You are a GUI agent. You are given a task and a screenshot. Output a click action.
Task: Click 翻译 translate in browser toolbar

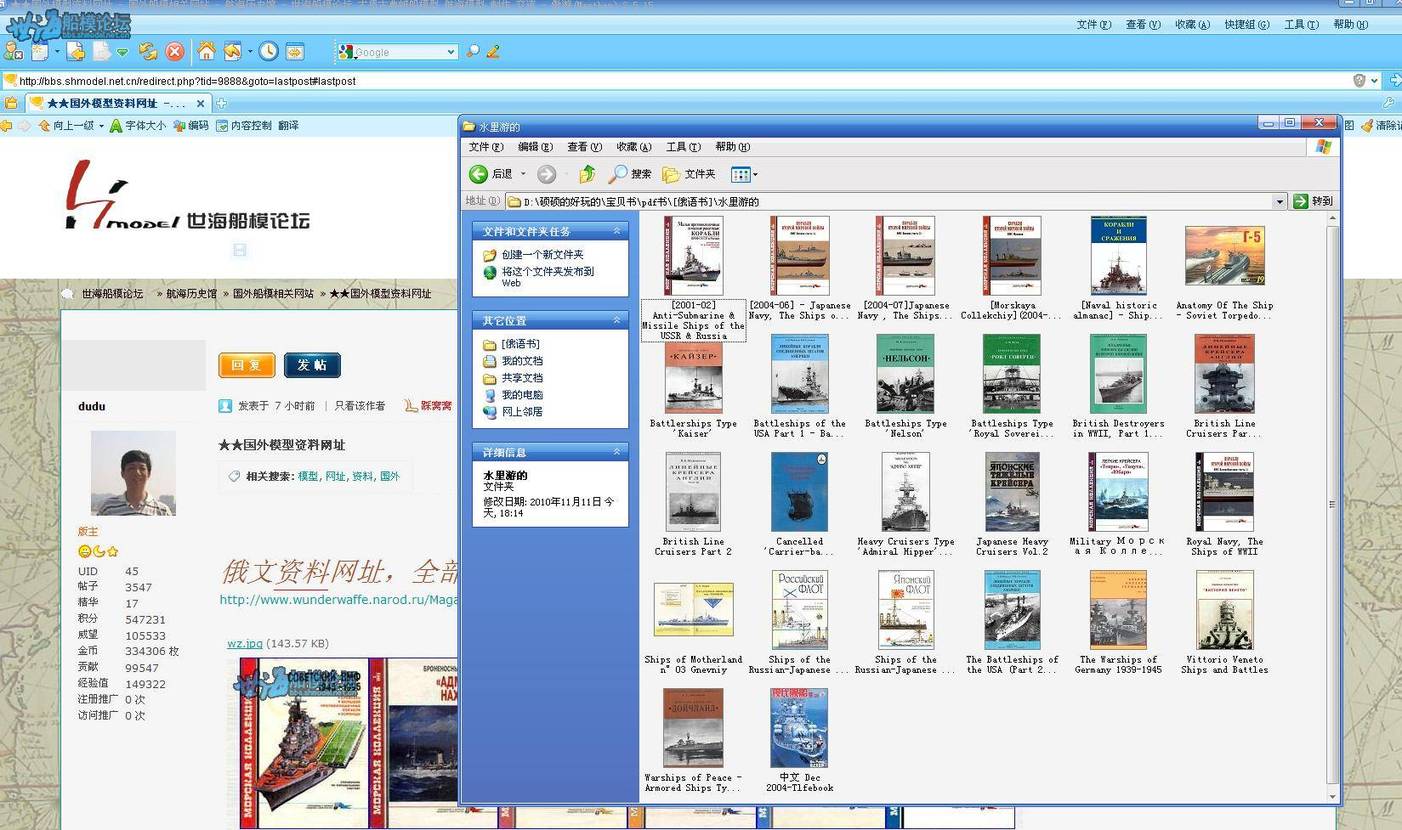pyautogui.click(x=288, y=125)
